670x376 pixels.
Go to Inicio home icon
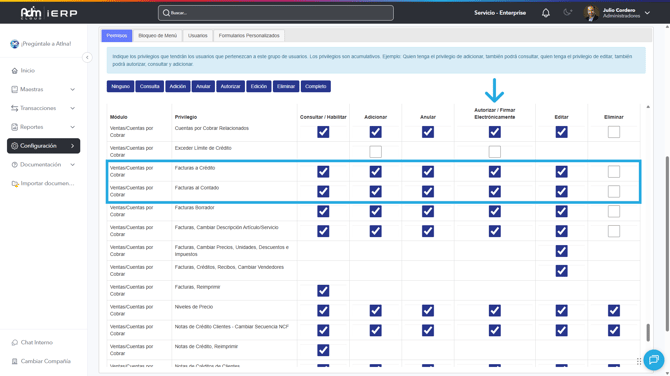point(15,70)
